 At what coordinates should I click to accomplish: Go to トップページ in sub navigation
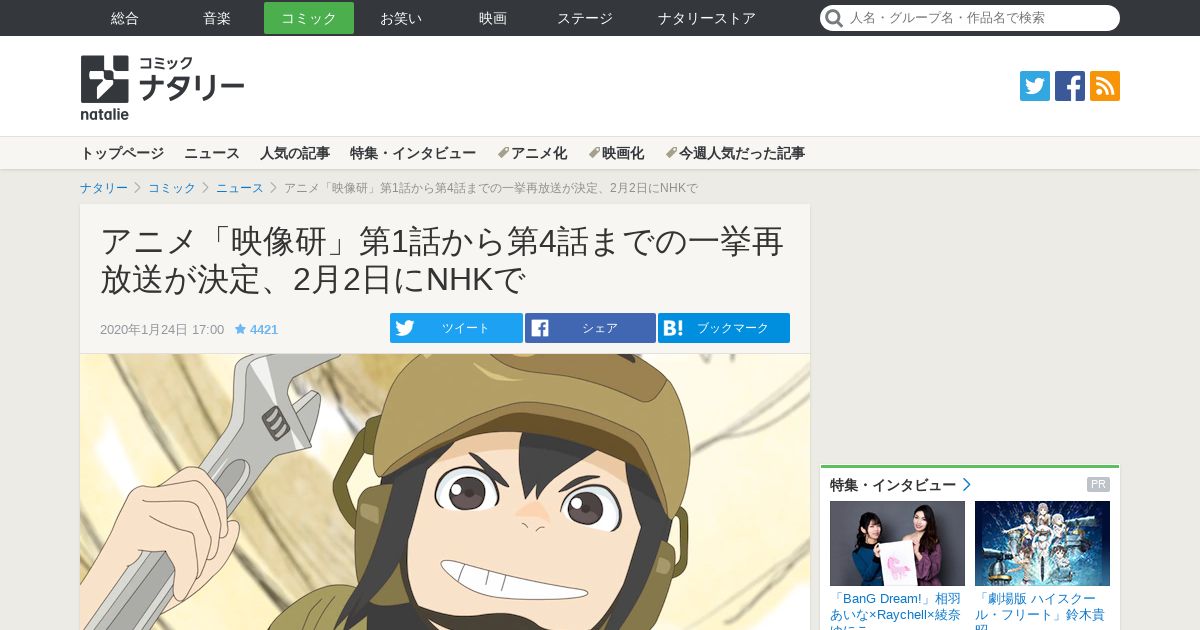coord(122,153)
